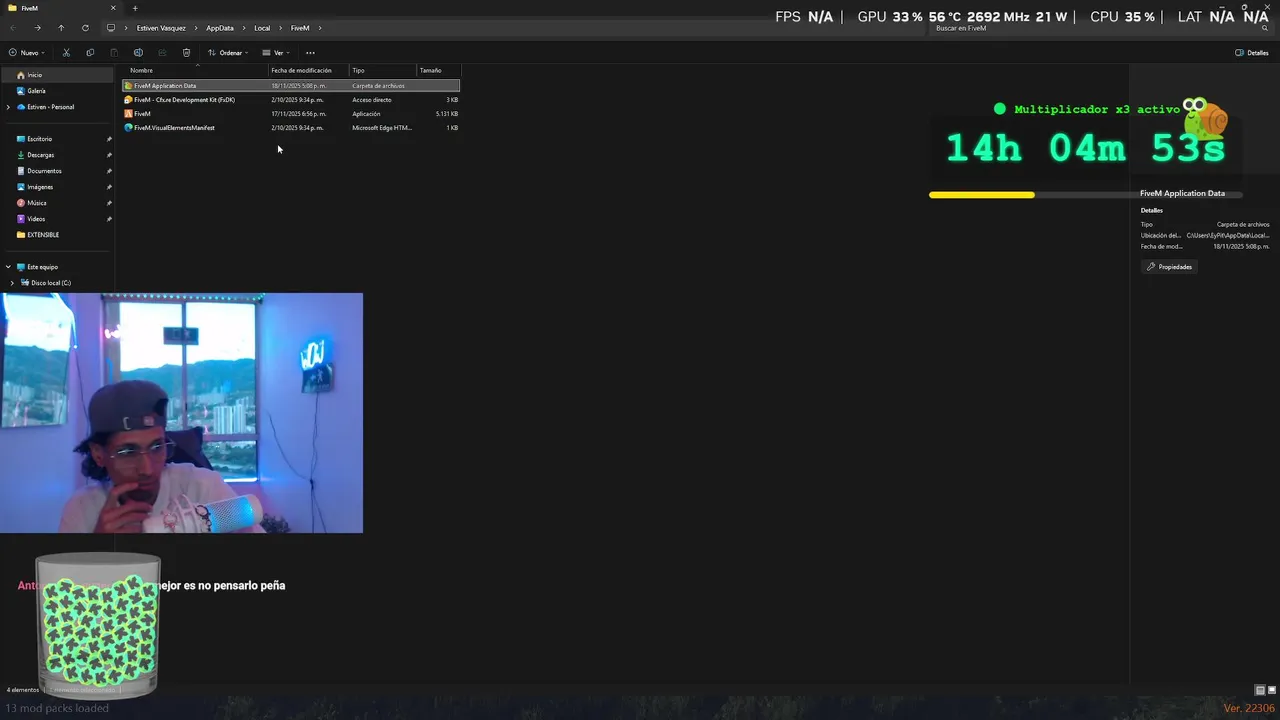1280x720 pixels.
Task: Close the FiveM explorer tab
Action: click(x=112, y=8)
